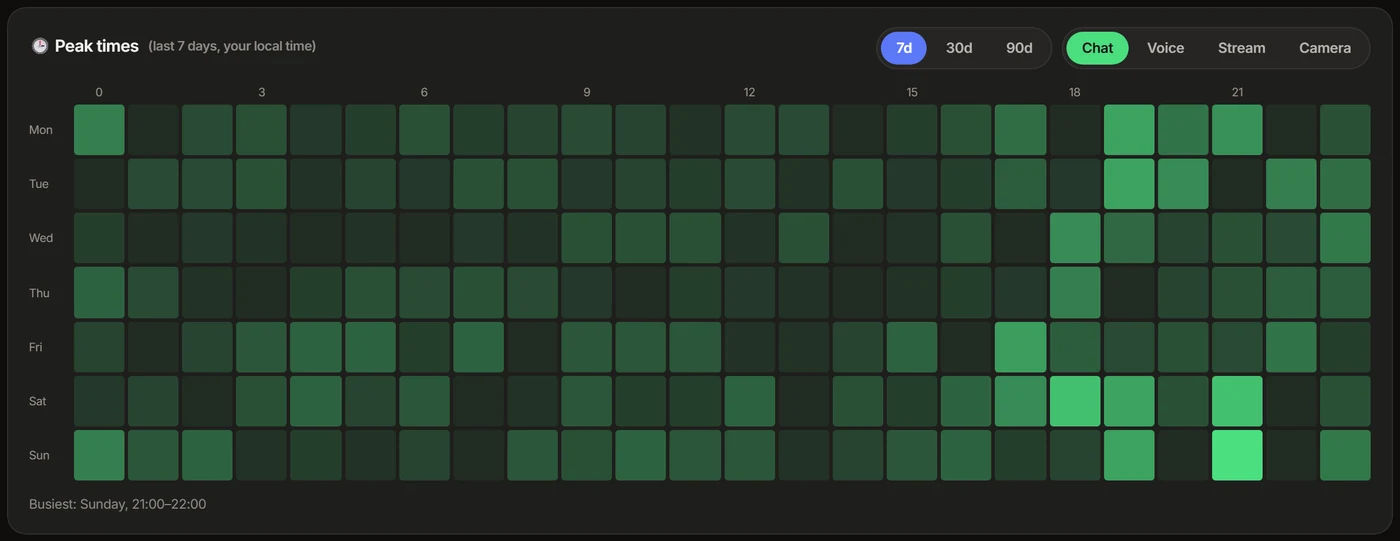Select the Monday hour 23 heatmap cell
Screen dimensions: 1400x541
(1345, 130)
